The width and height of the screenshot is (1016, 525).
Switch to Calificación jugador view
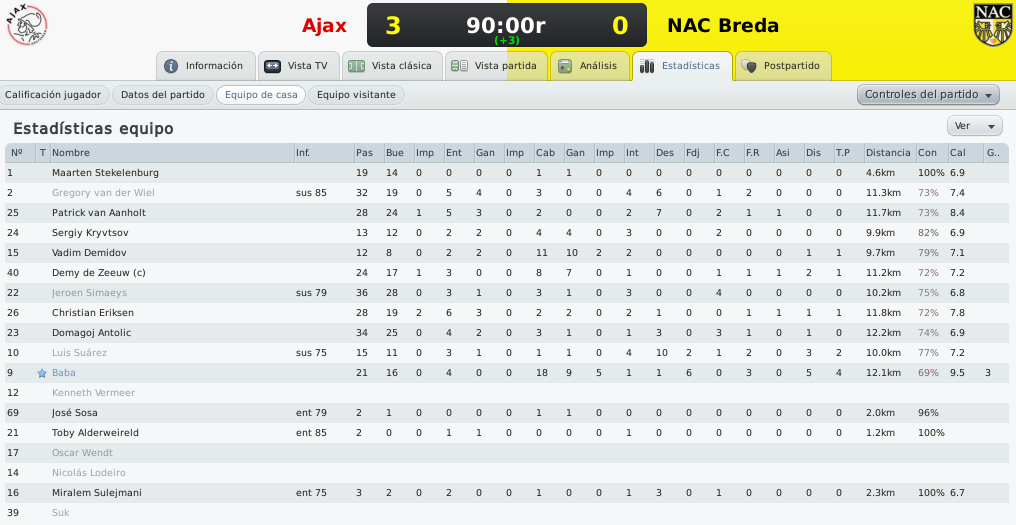[53, 95]
